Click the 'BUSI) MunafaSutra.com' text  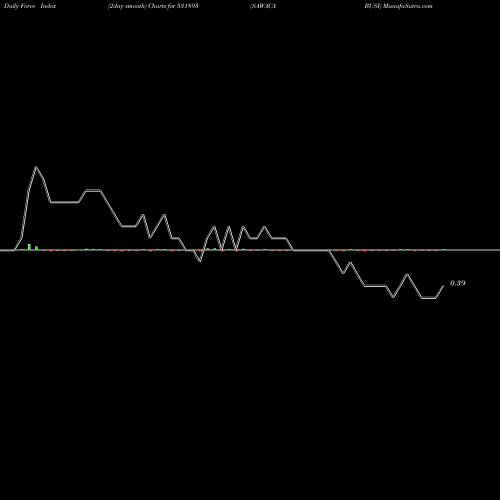coord(398,6)
